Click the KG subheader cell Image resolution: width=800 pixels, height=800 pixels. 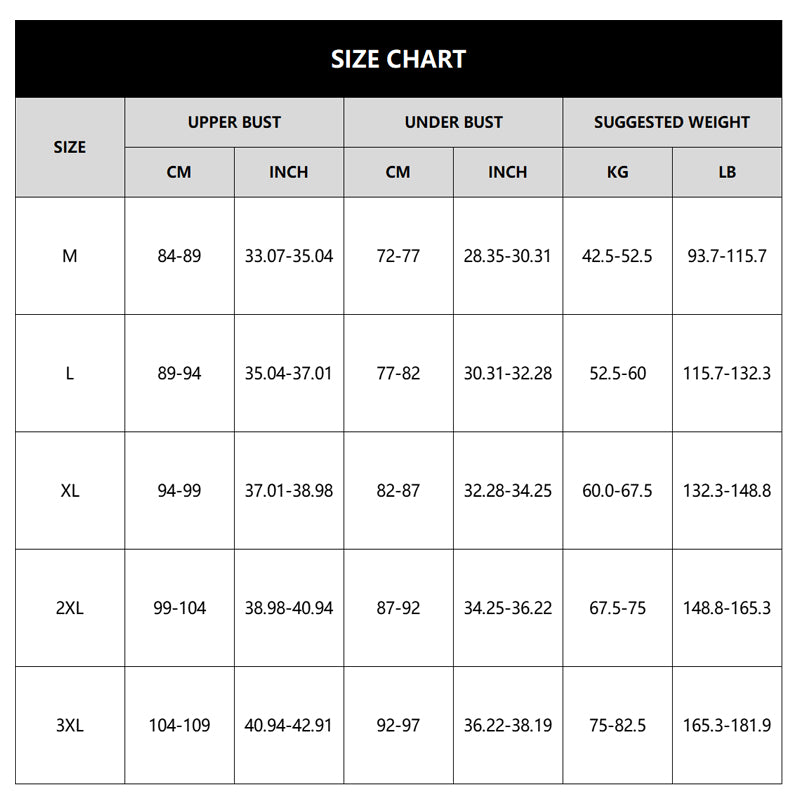point(617,172)
